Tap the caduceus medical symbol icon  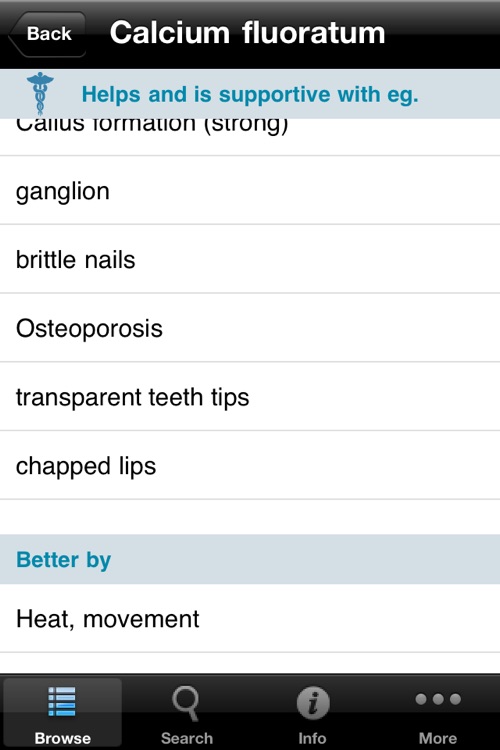click(40, 93)
